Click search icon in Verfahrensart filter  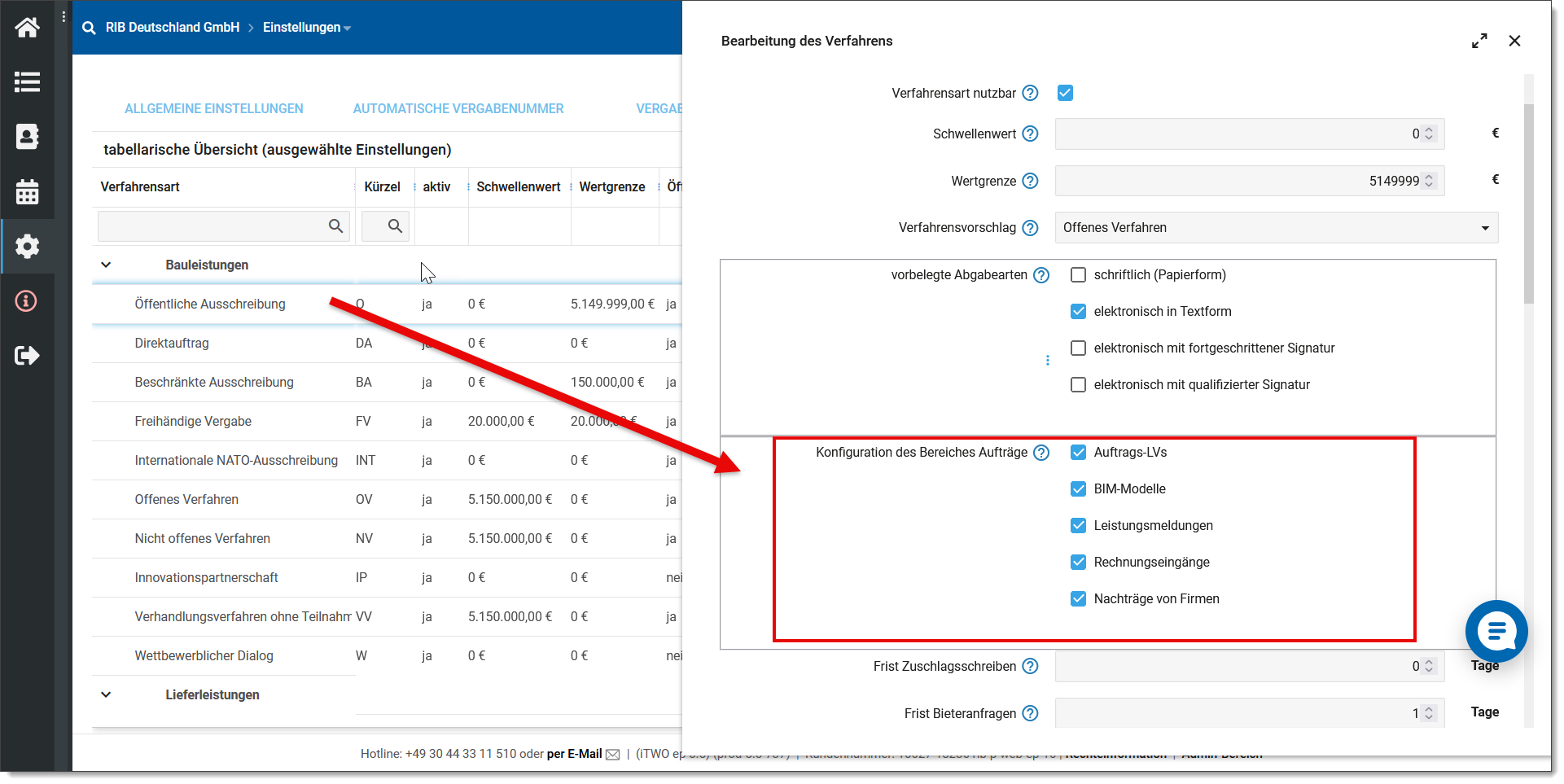pos(335,226)
